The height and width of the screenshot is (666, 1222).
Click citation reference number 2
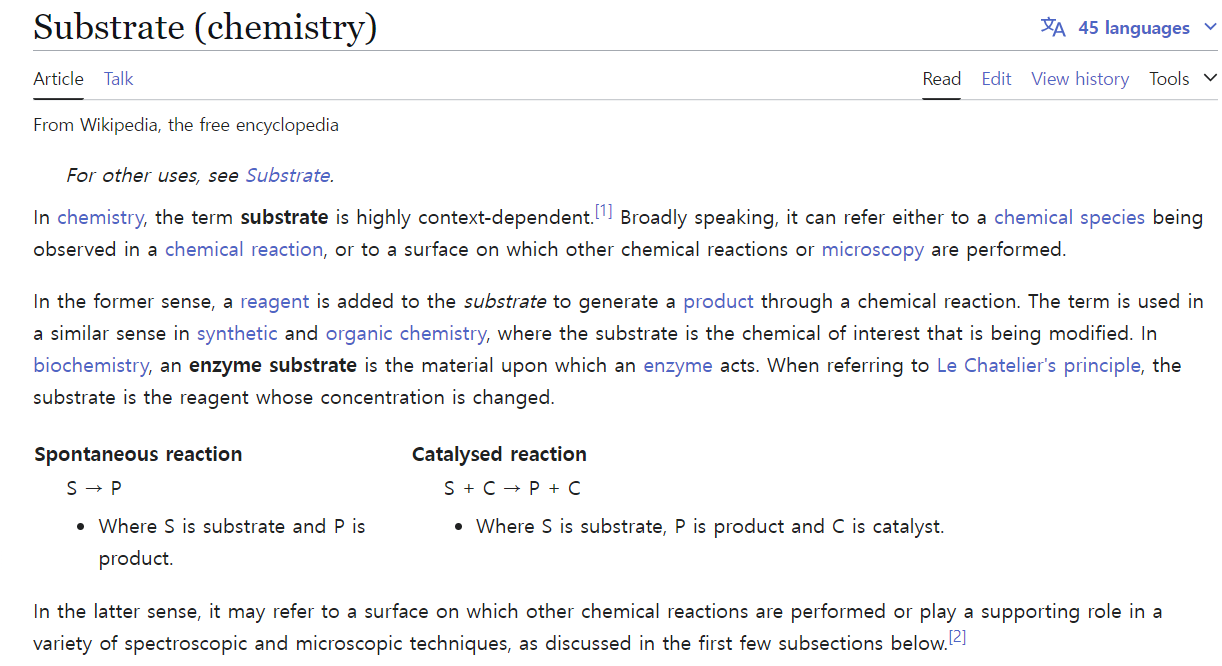click(957, 637)
